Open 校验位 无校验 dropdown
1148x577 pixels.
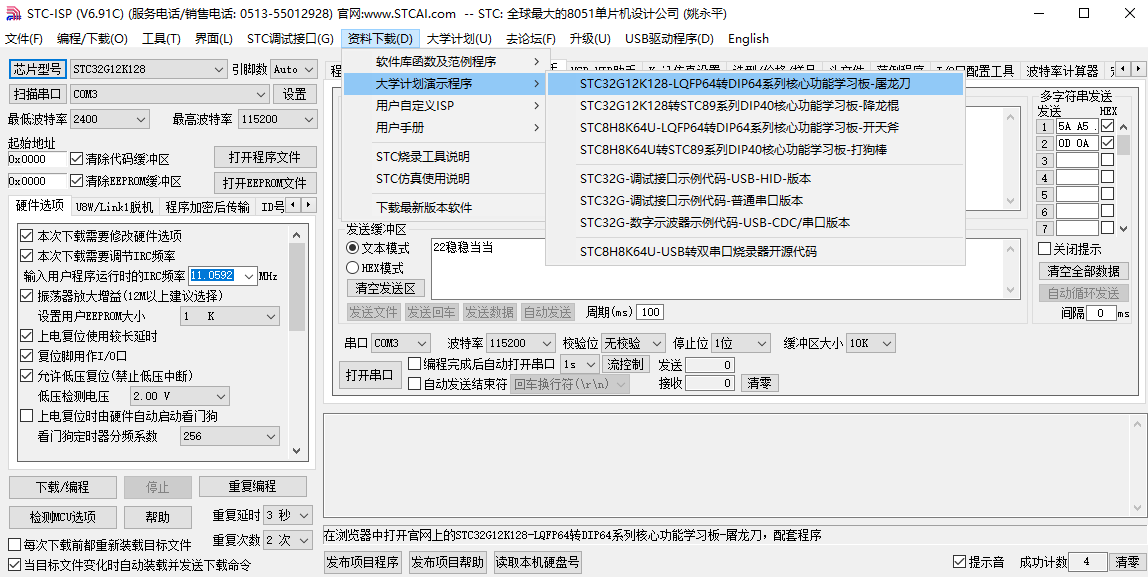coord(633,343)
